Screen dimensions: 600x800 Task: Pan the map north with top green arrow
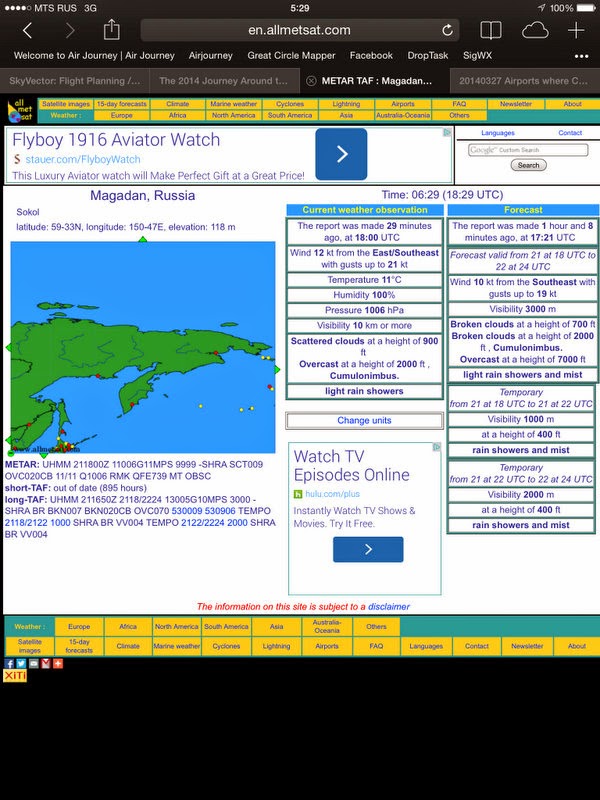pos(143,239)
